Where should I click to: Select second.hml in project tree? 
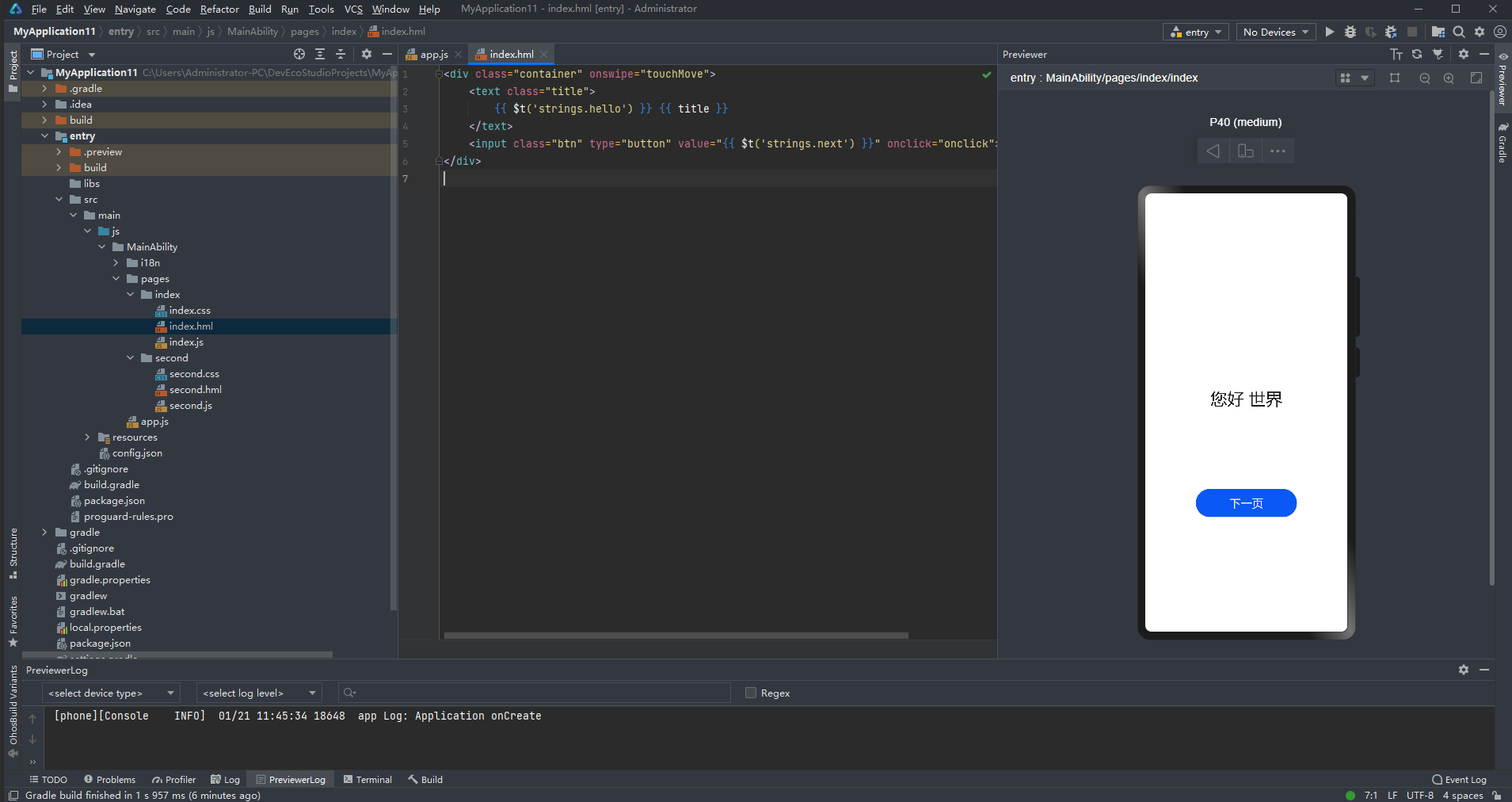[195, 390]
